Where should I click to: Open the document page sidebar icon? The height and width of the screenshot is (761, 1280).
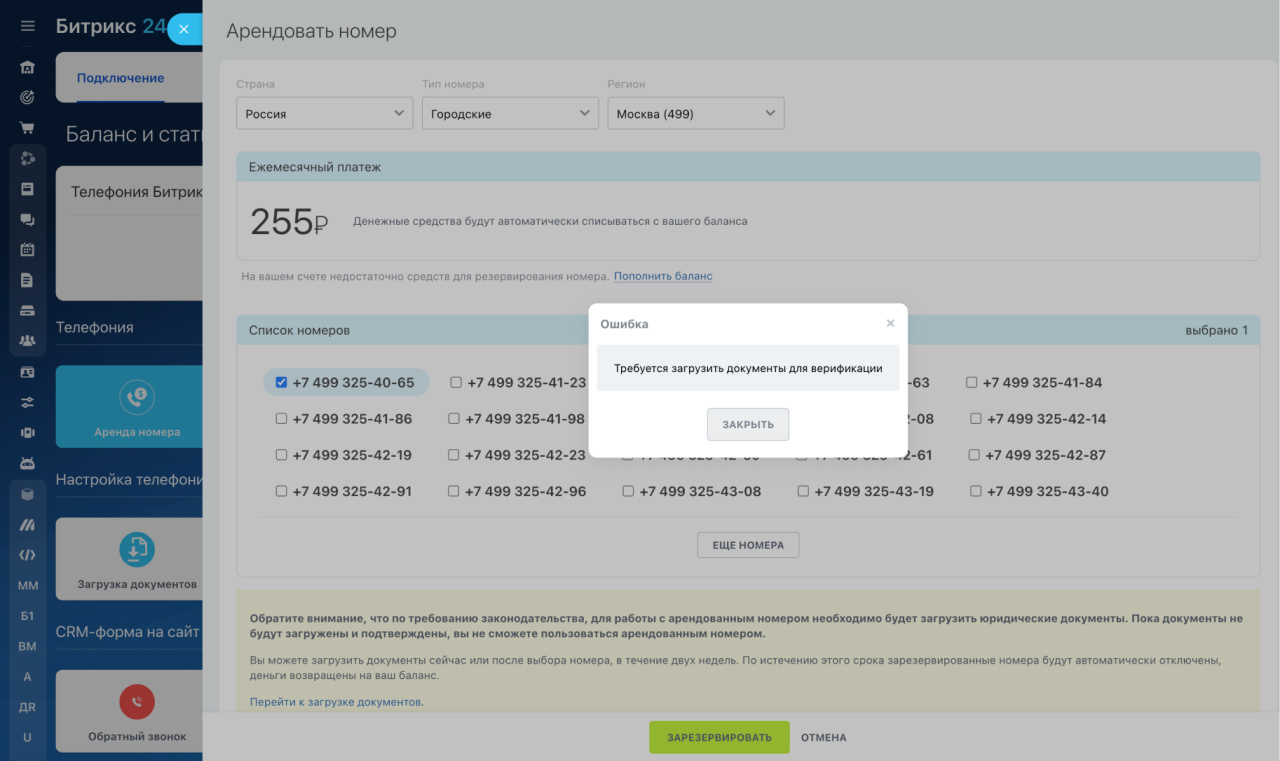(x=27, y=280)
